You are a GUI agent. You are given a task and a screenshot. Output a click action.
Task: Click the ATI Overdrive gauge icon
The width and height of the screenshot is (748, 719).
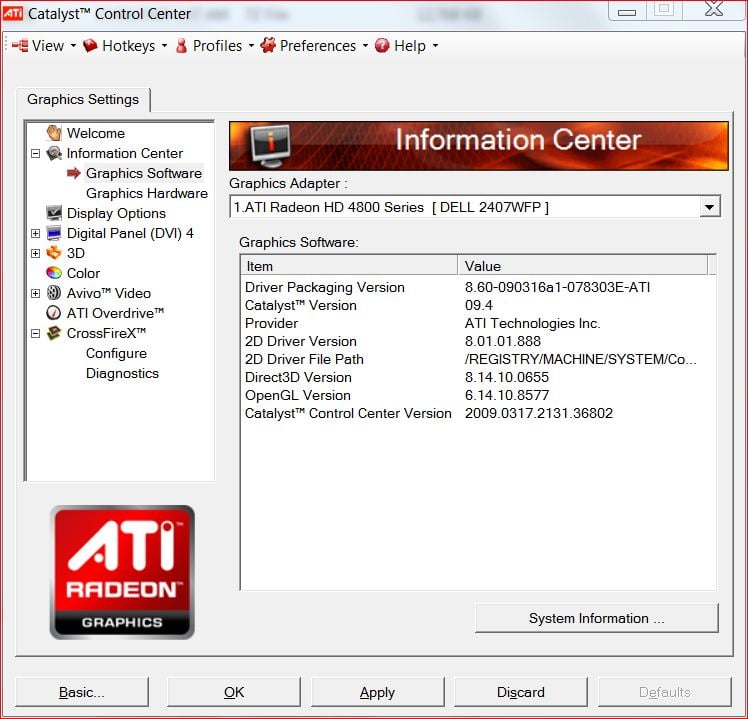point(54,313)
